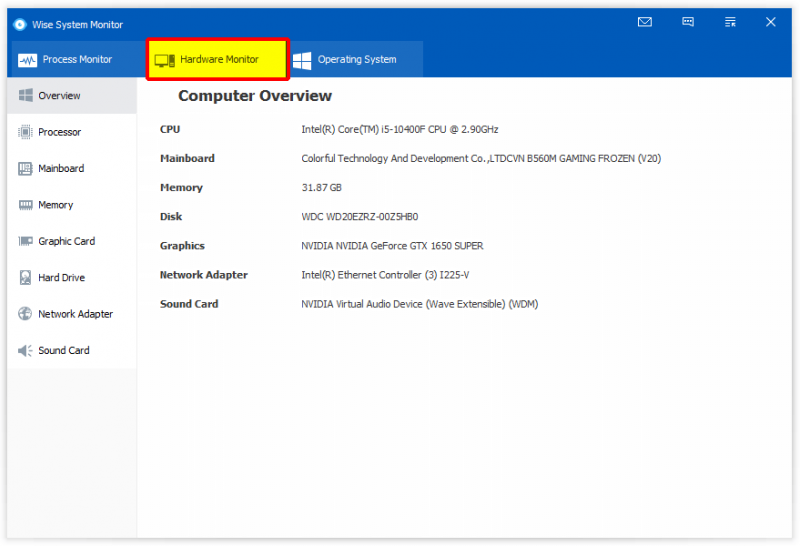Select the Hardware Monitor tab label
Image resolution: width=800 pixels, height=546 pixels.
tap(219, 59)
